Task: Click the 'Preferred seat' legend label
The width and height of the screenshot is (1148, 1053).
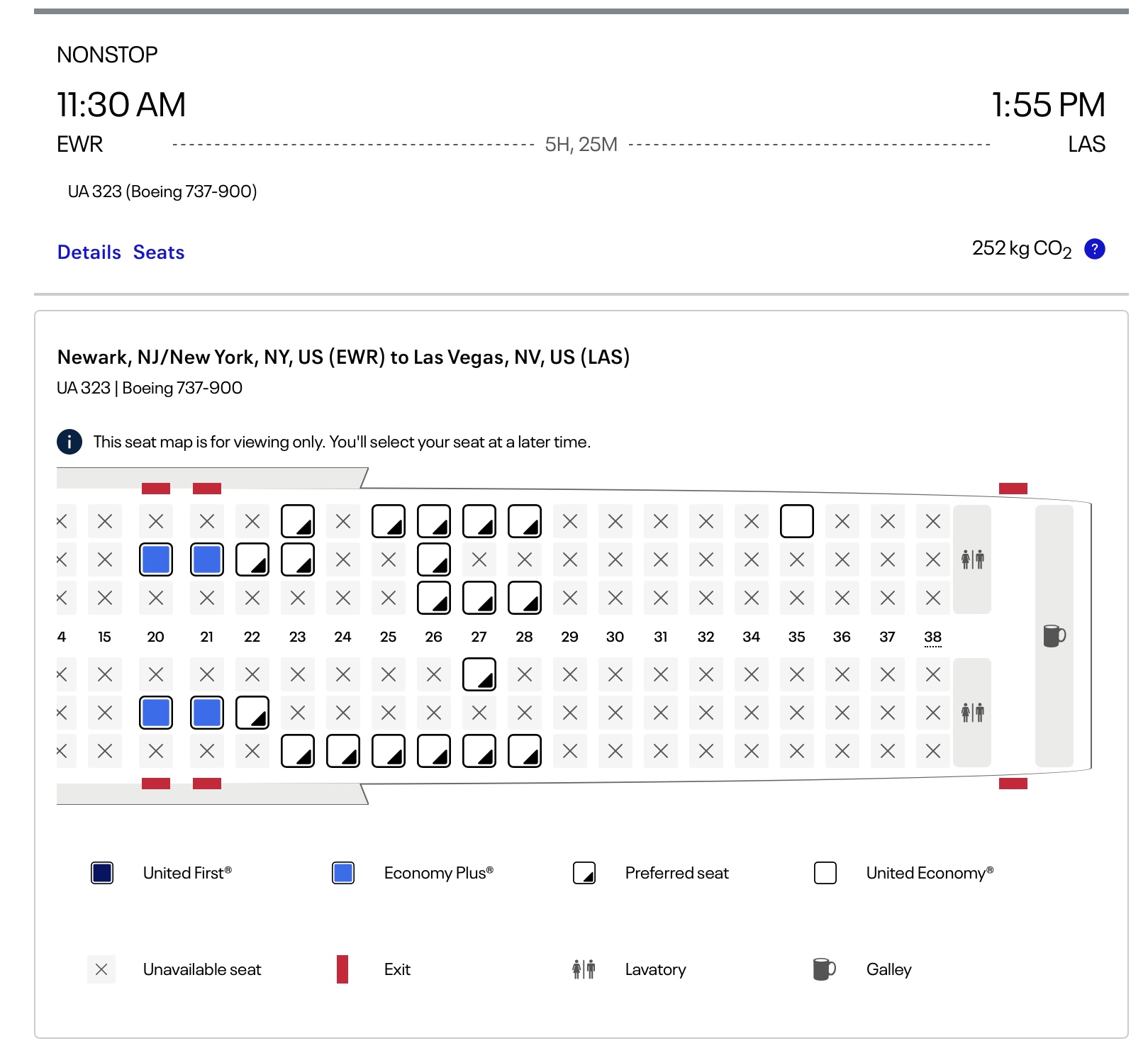Action: tap(677, 873)
